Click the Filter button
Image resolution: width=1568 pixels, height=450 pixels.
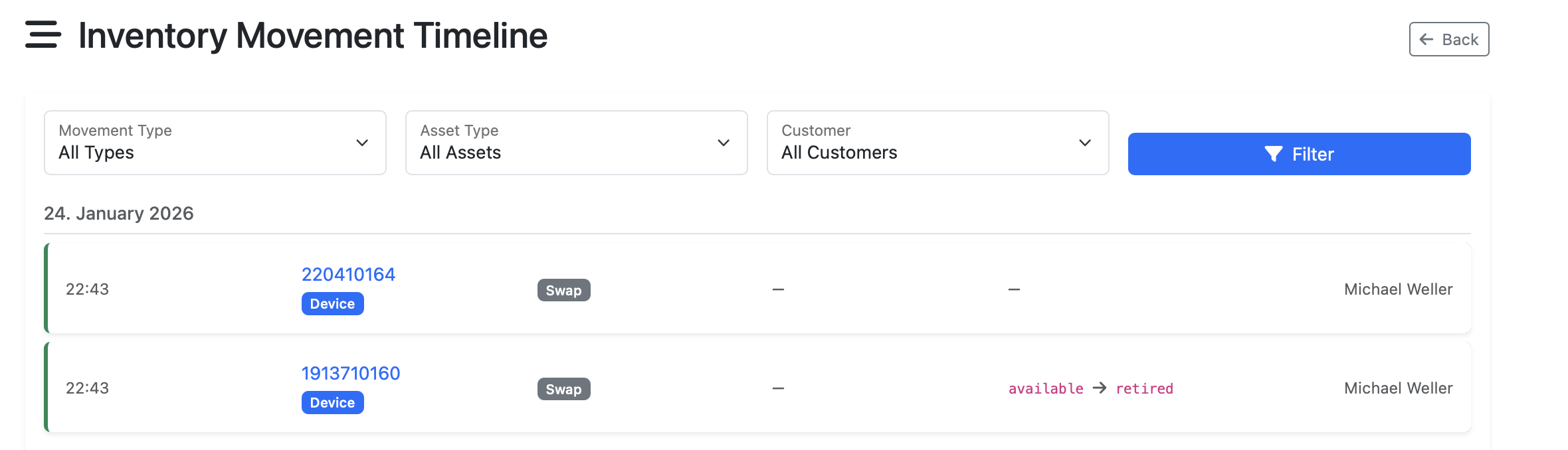pos(1299,153)
